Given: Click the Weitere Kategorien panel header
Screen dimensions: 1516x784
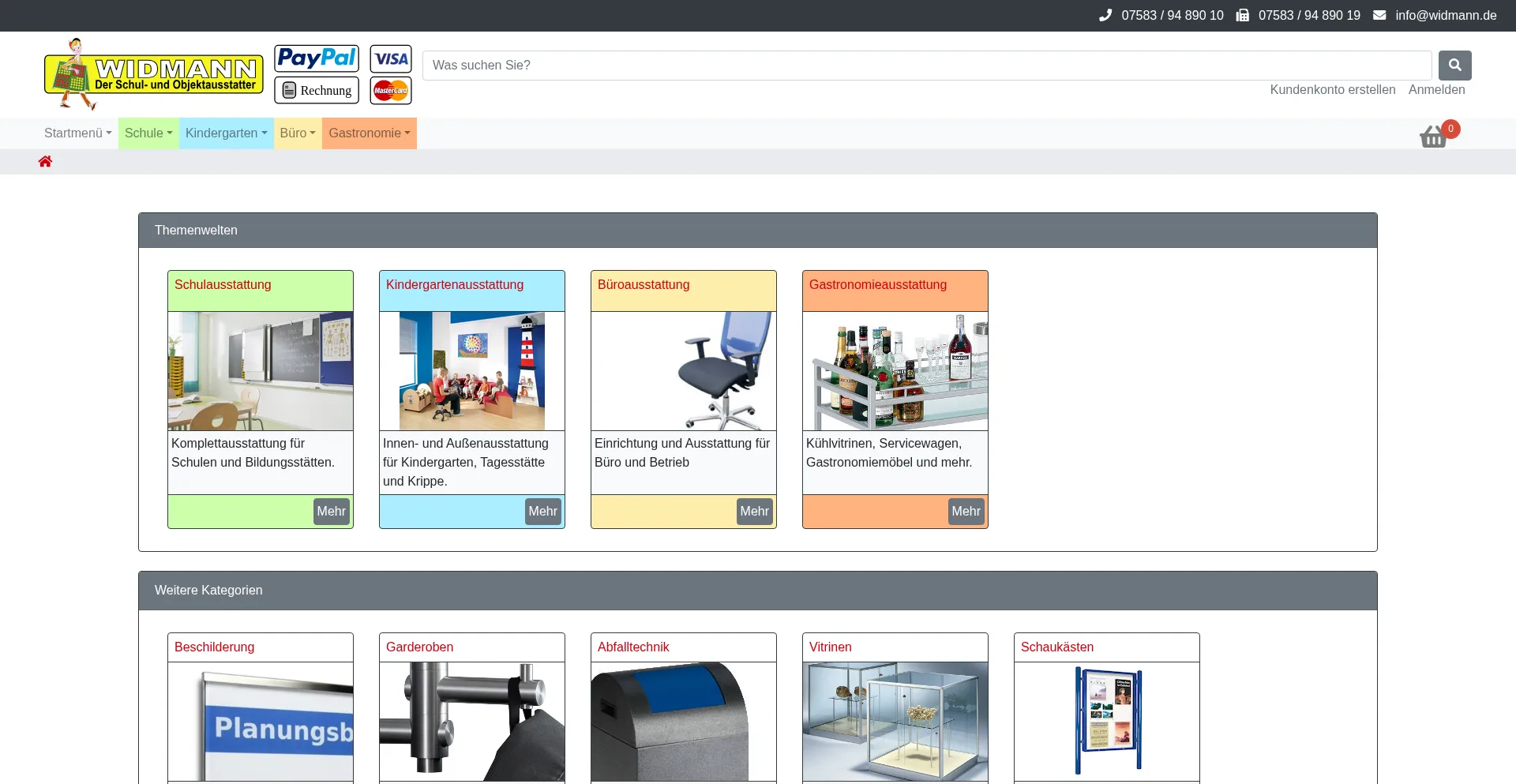Looking at the screenshot, I should tap(758, 591).
